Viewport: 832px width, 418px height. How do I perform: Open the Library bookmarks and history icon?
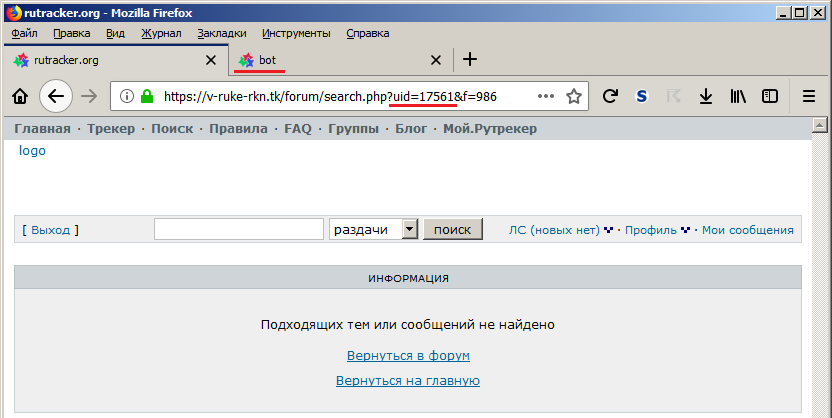(x=738, y=97)
